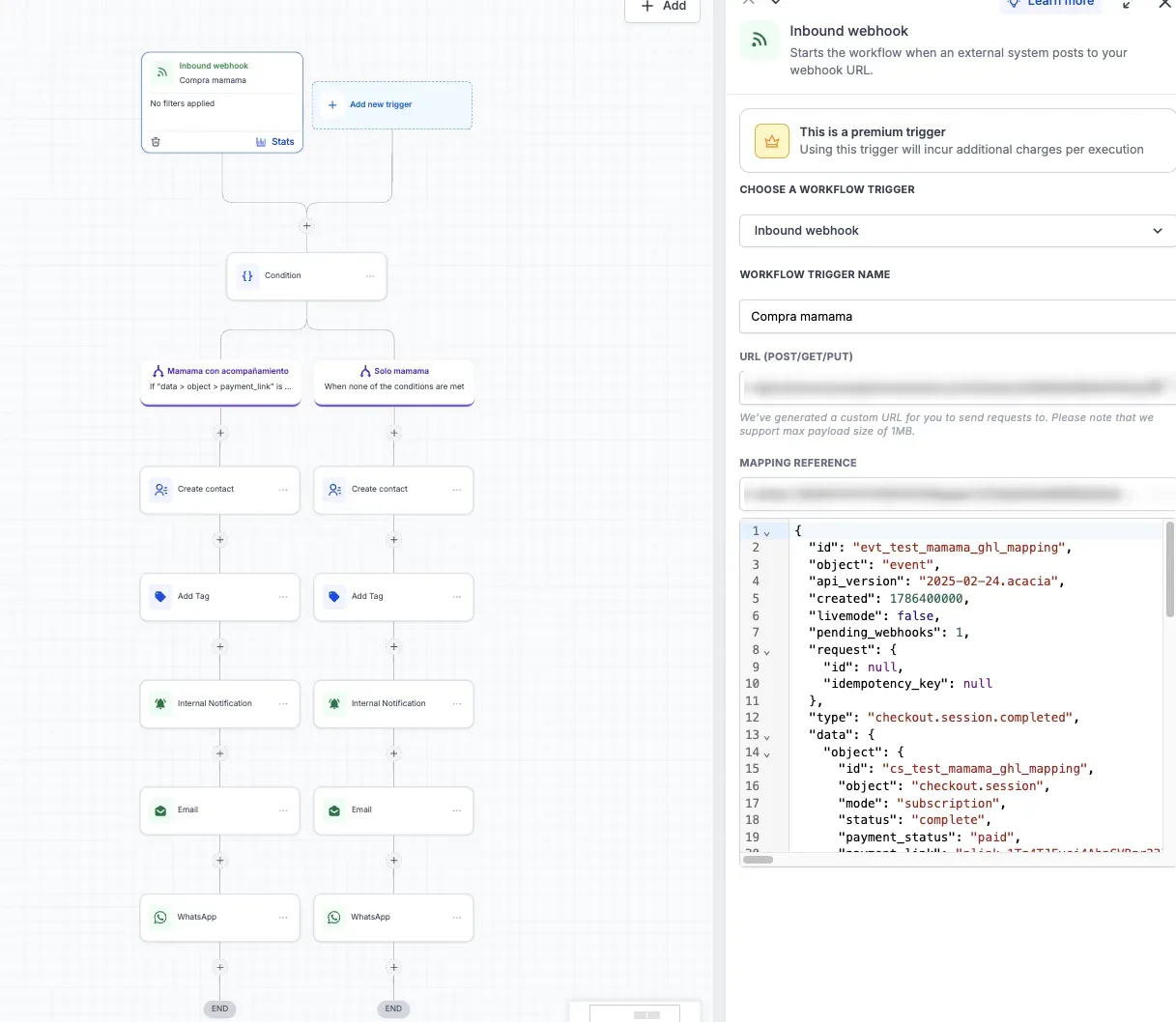
Task: Open Stats on the trigger card
Action: point(275,142)
